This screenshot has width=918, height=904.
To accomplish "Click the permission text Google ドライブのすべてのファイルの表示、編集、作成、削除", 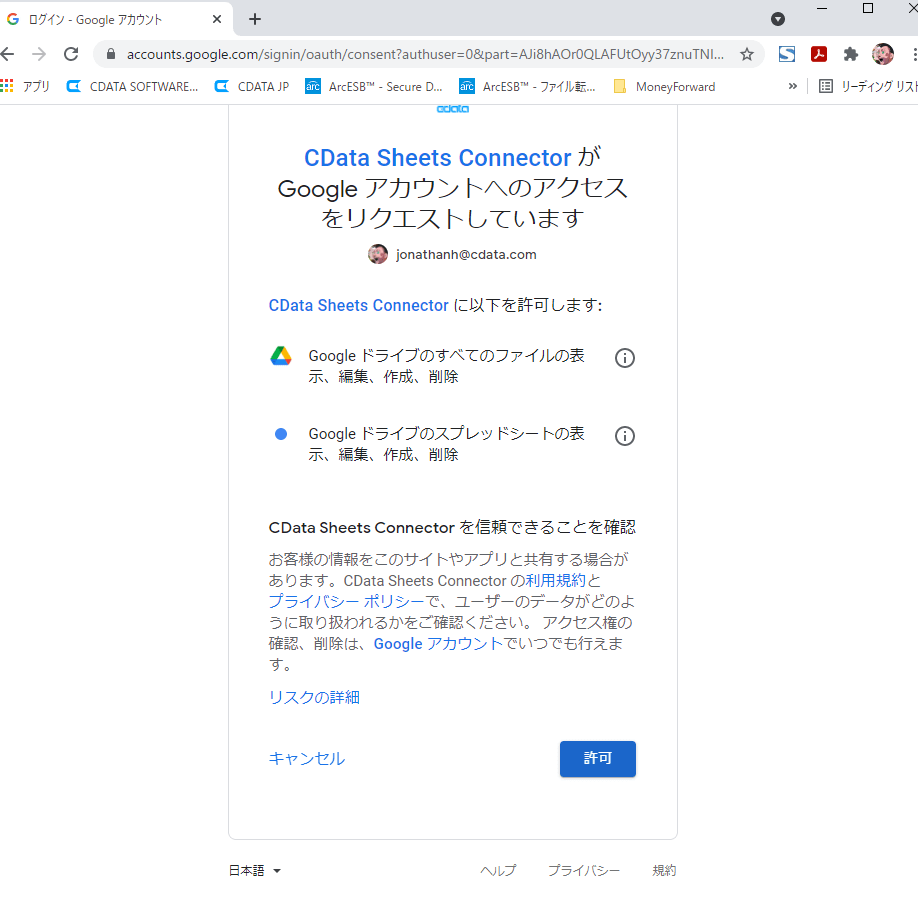I will 446,366.
